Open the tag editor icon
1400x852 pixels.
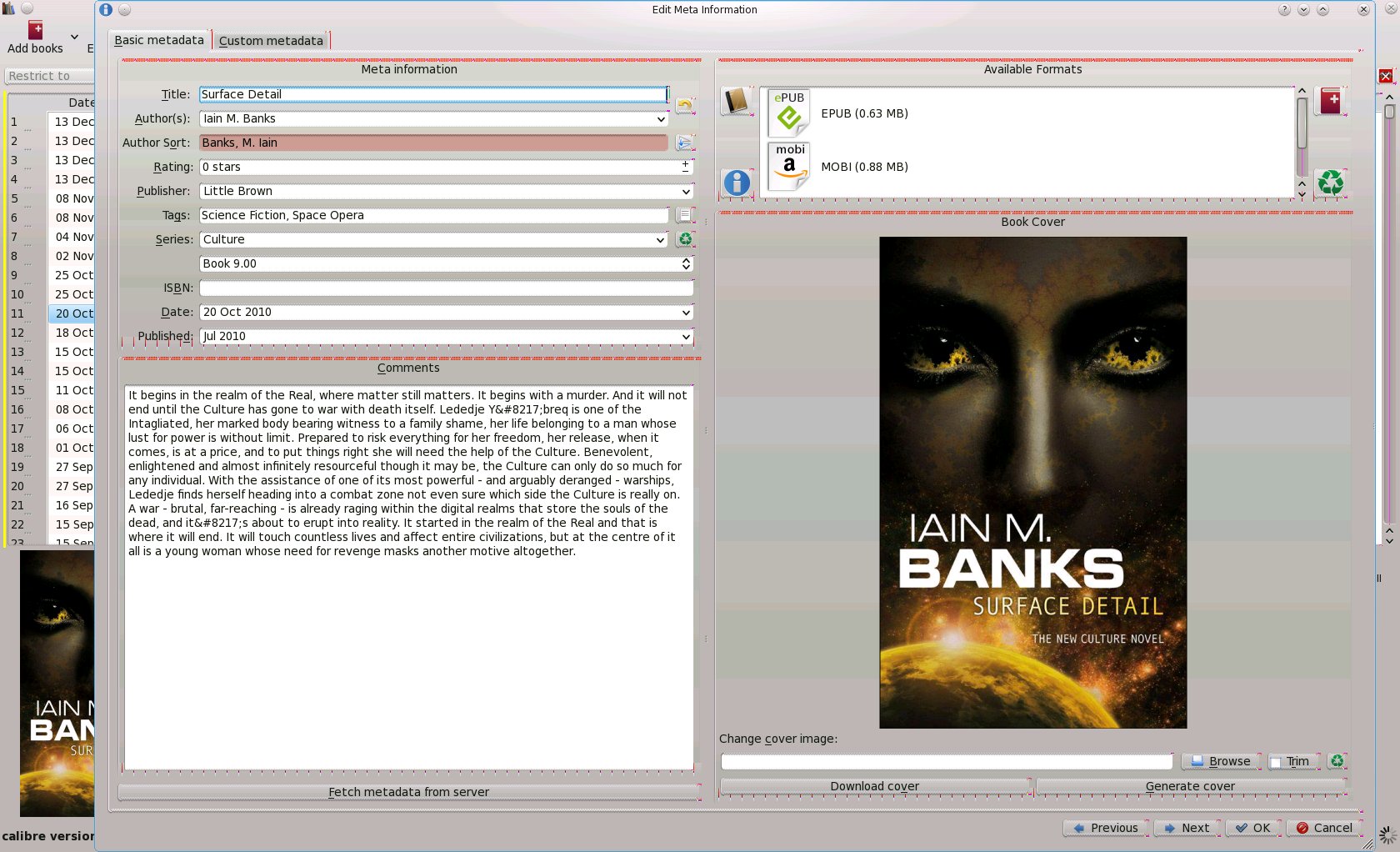tap(684, 215)
